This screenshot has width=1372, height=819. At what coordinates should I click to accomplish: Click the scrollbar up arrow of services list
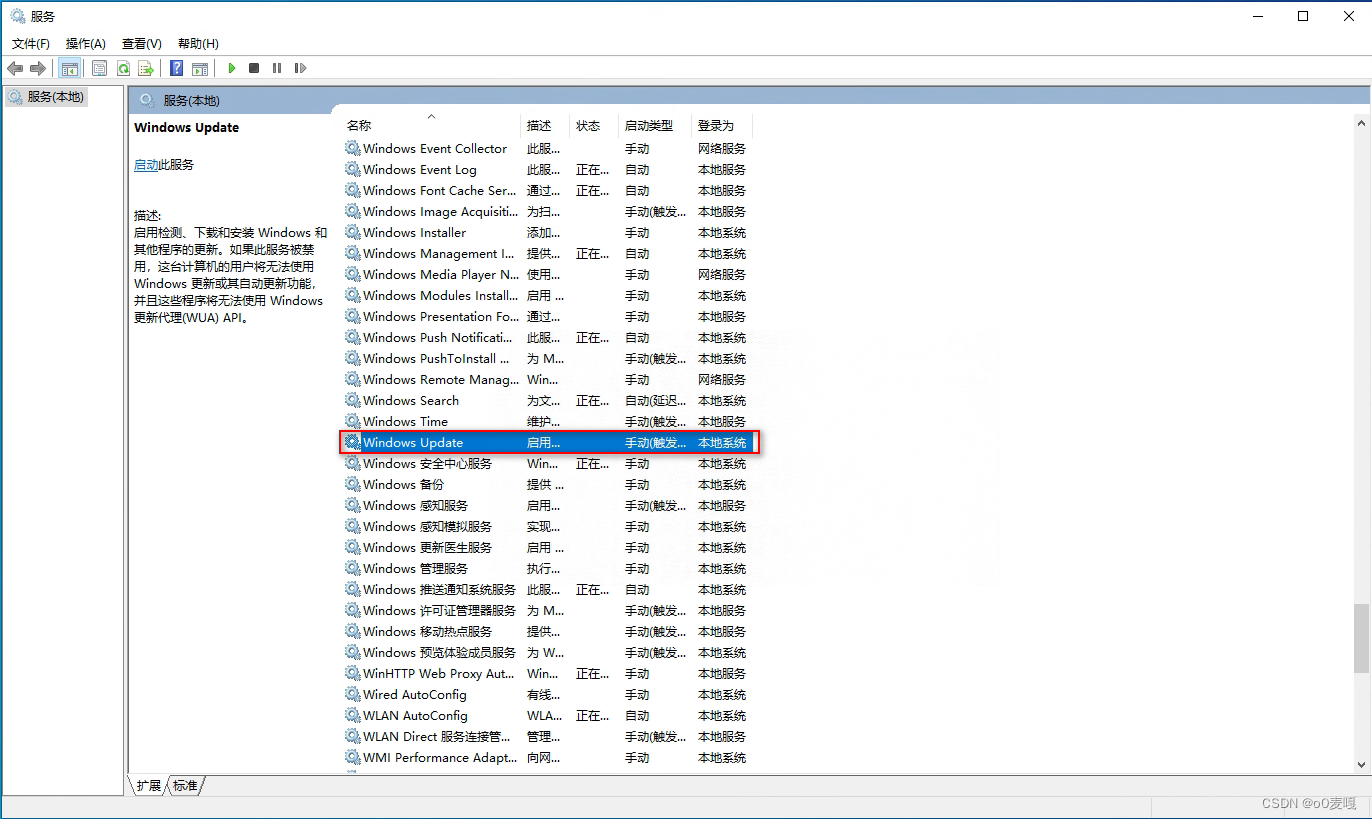tap(1362, 123)
